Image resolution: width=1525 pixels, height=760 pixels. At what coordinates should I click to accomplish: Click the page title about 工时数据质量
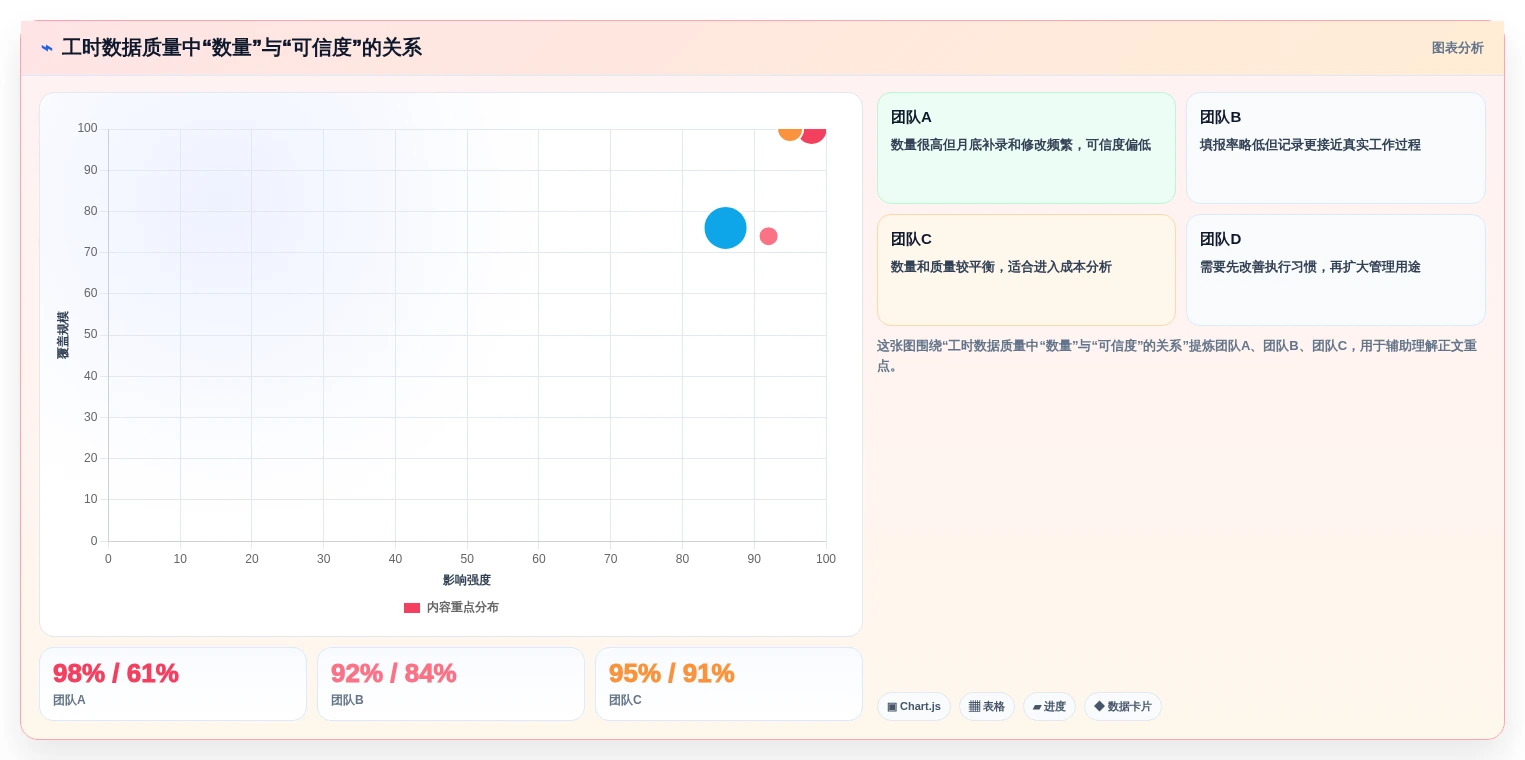(x=242, y=48)
